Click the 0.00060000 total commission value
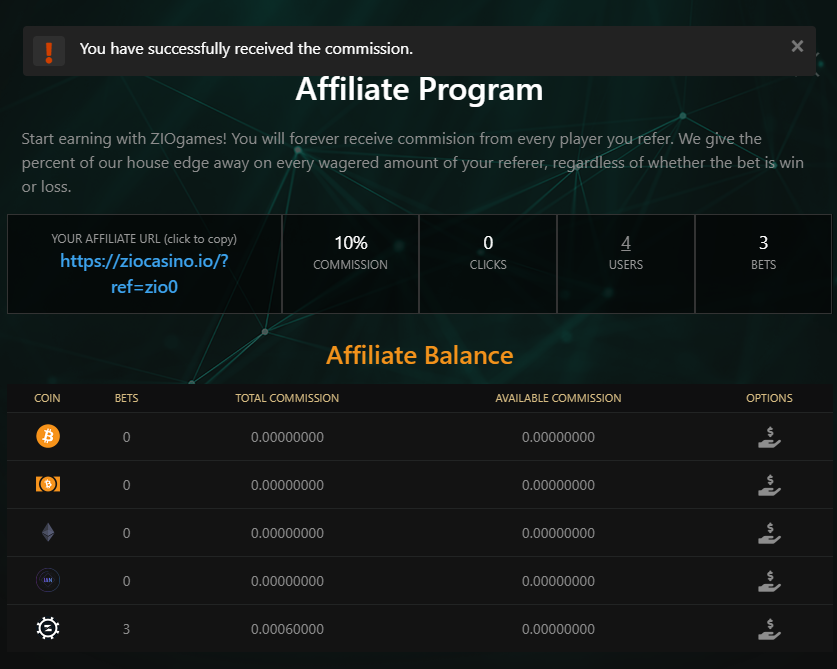 coord(287,629)
